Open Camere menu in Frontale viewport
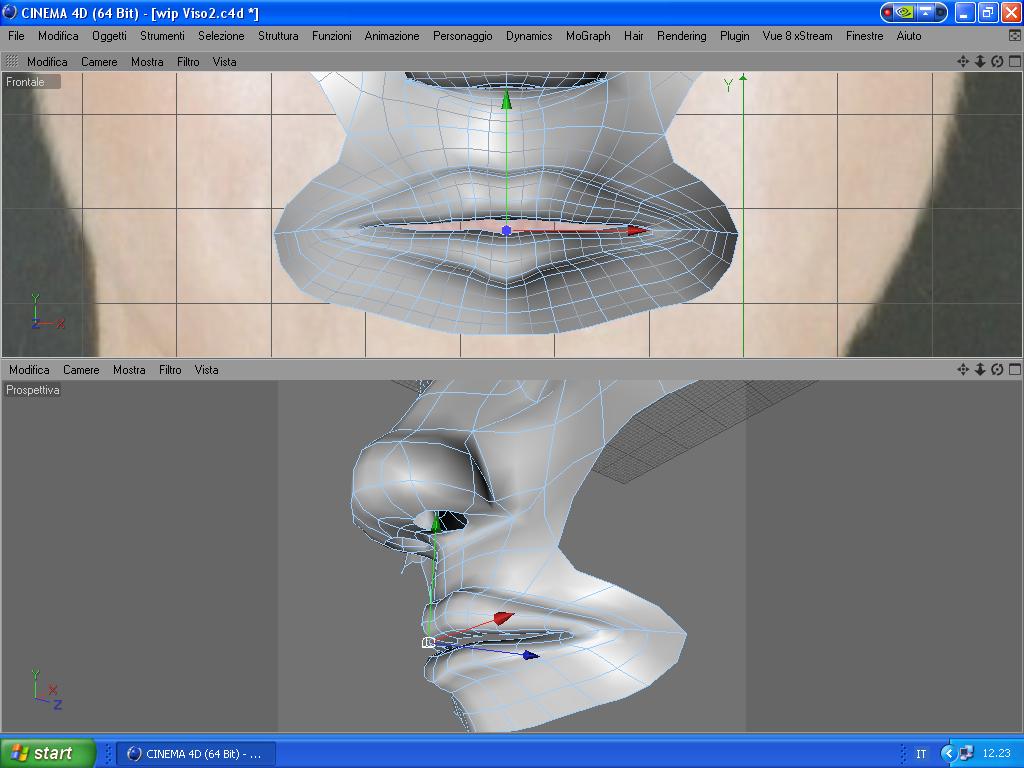Screen dimensions: 1024x768 [99, 61]
